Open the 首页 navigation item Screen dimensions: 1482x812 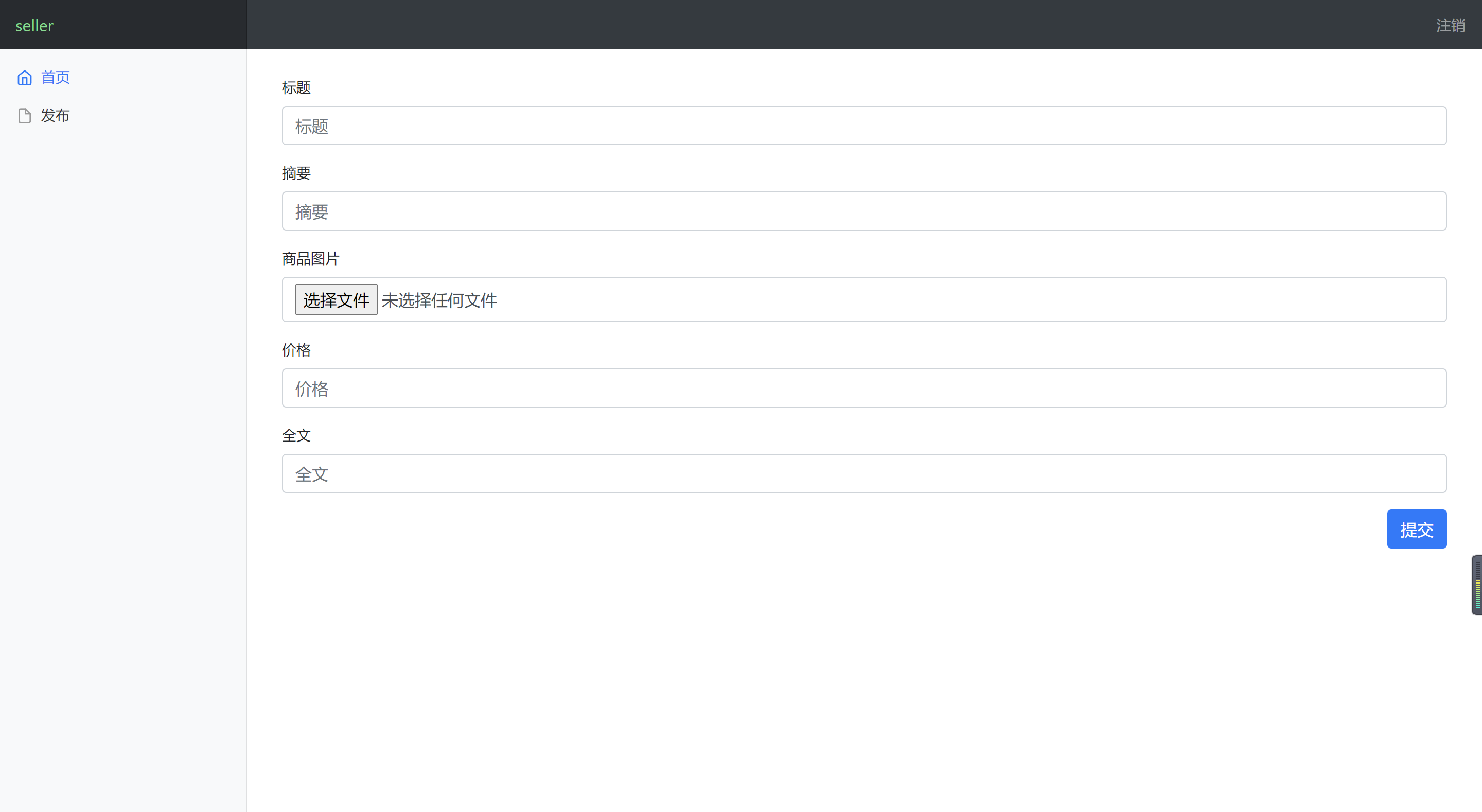(55, 77)
